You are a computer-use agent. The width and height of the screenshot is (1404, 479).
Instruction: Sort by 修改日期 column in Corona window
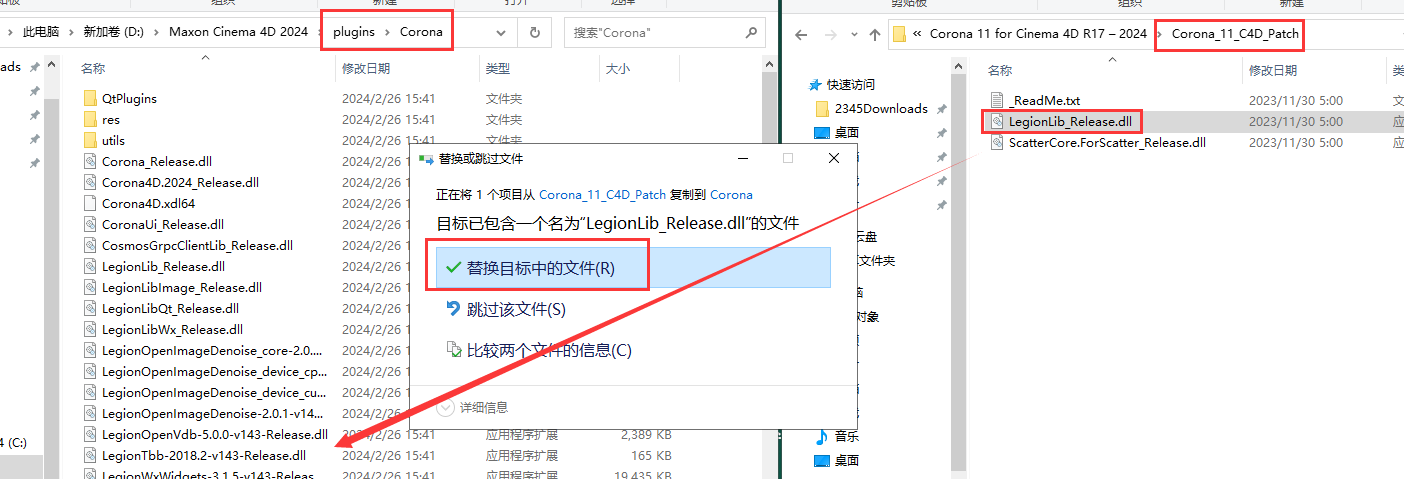pyautogui.click(x=366, y=69)
